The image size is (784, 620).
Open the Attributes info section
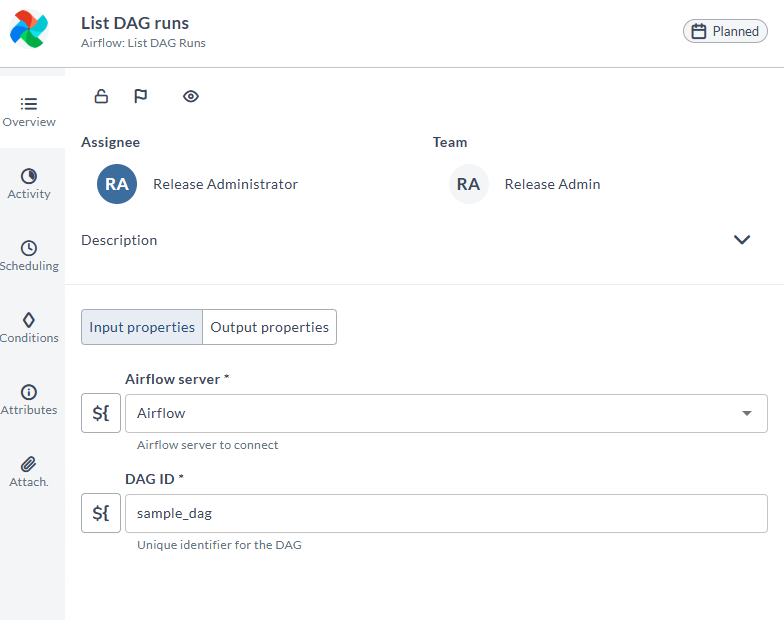pos(29,400)
